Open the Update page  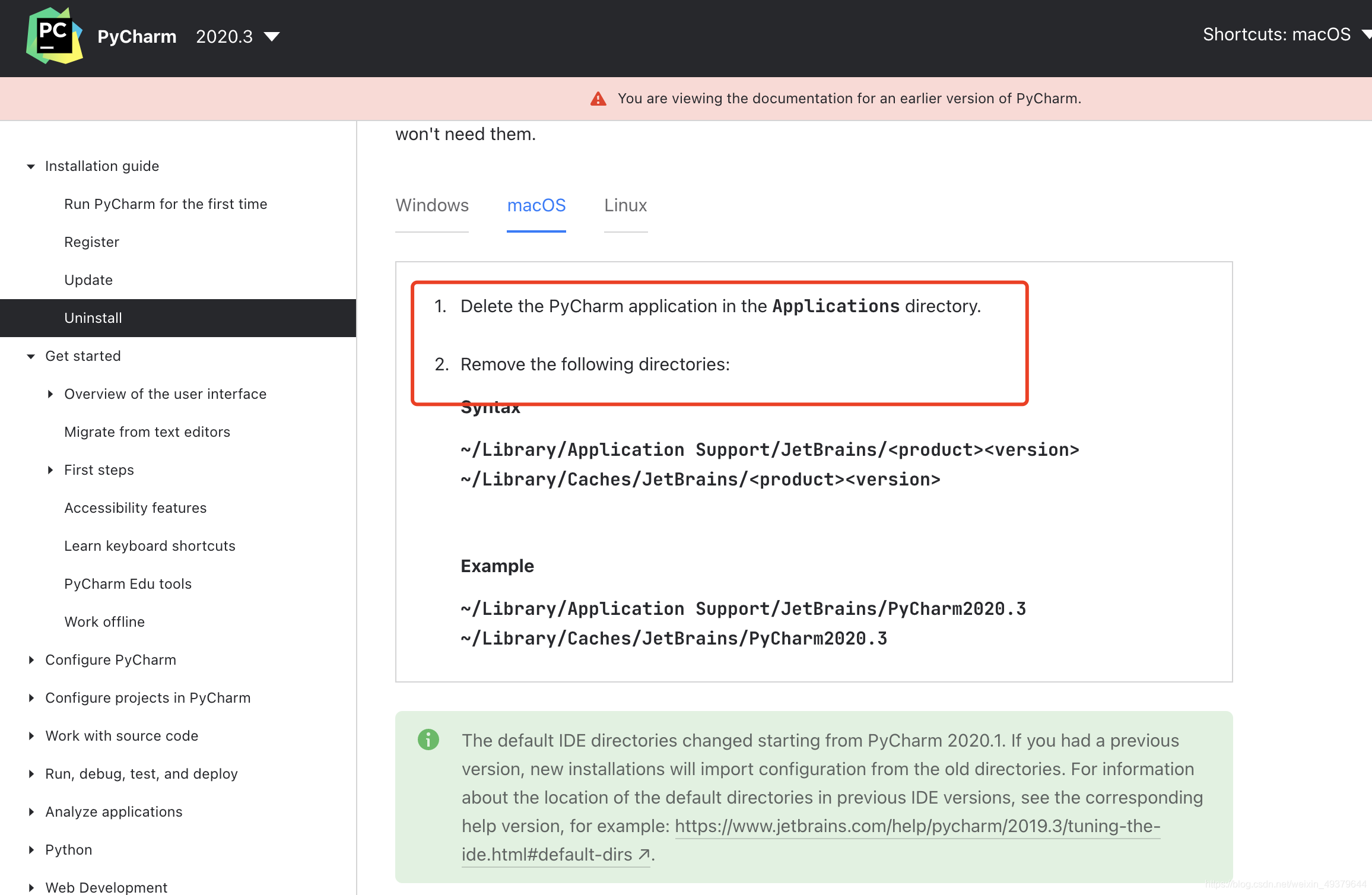tap(88, 280)
